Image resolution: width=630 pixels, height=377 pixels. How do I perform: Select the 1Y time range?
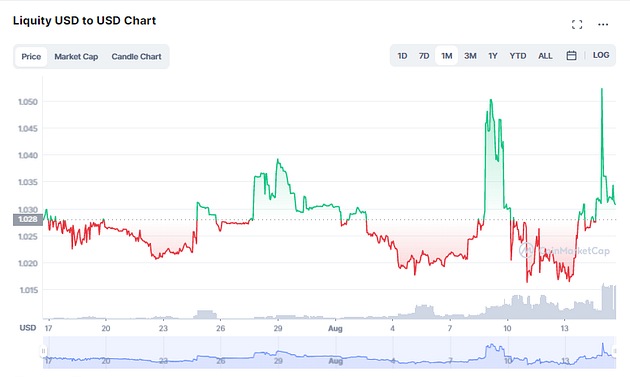493,55
